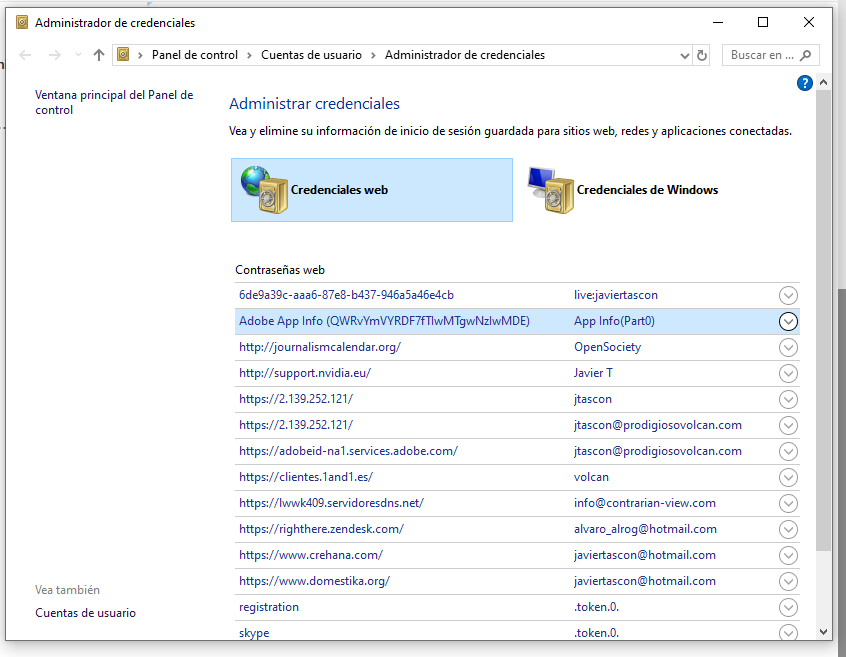The height and width of the screenshot is (657, 846).
Task: Click the back navigation arrow
Action: (x=24, y=54)
